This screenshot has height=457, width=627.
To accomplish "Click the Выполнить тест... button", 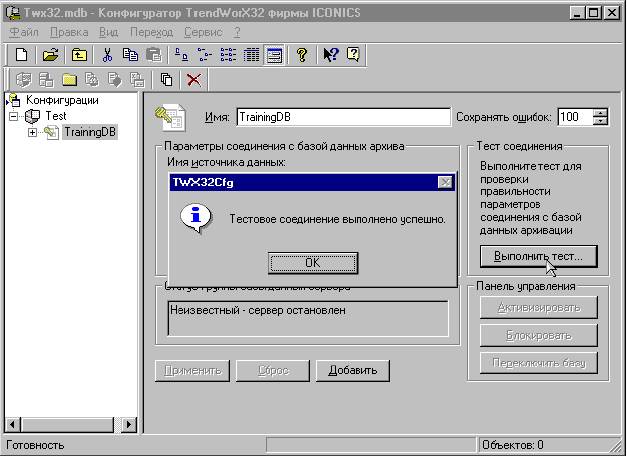I will [539, 256].
